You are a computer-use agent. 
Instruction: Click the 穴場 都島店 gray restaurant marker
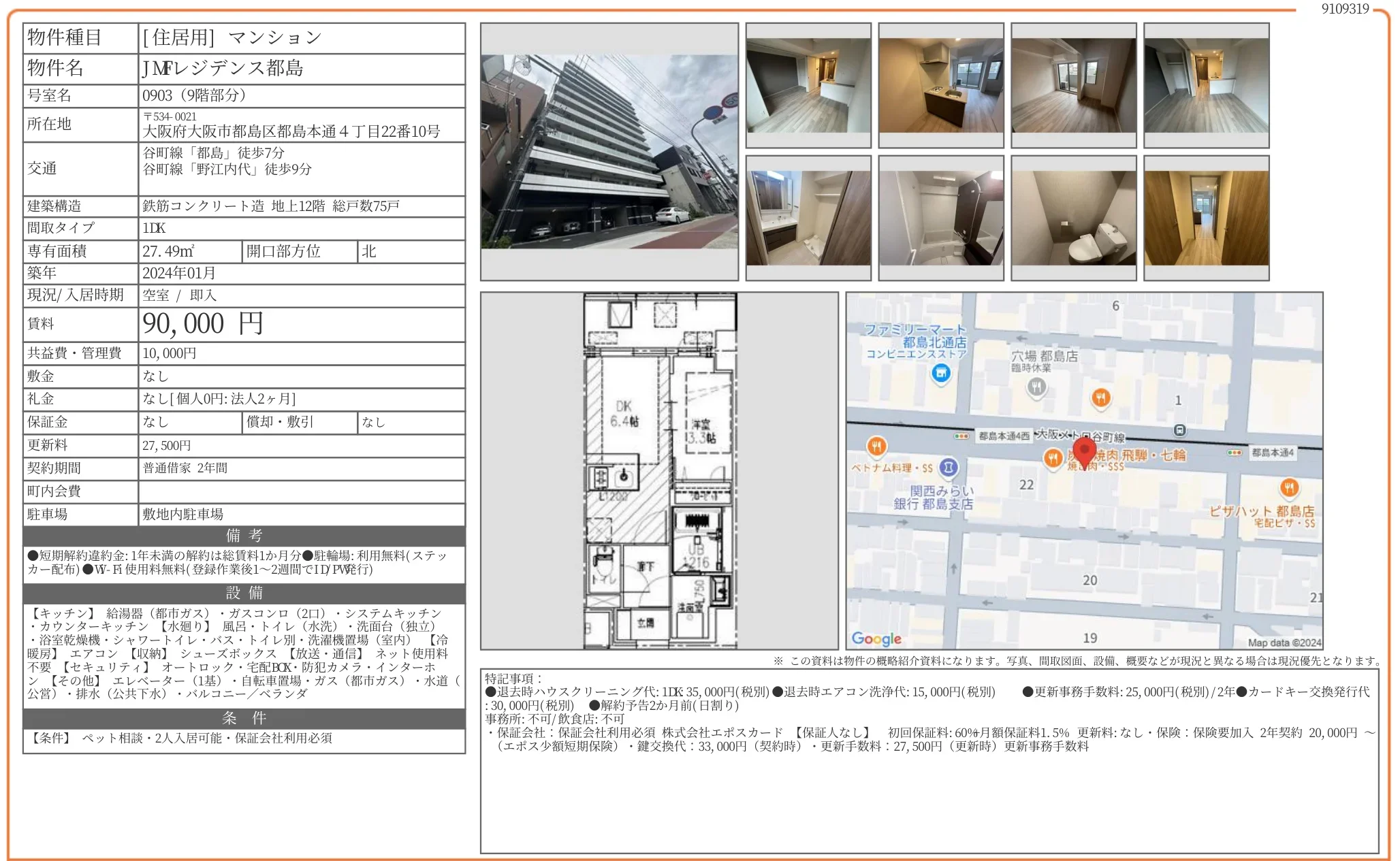coord(1036,387)
